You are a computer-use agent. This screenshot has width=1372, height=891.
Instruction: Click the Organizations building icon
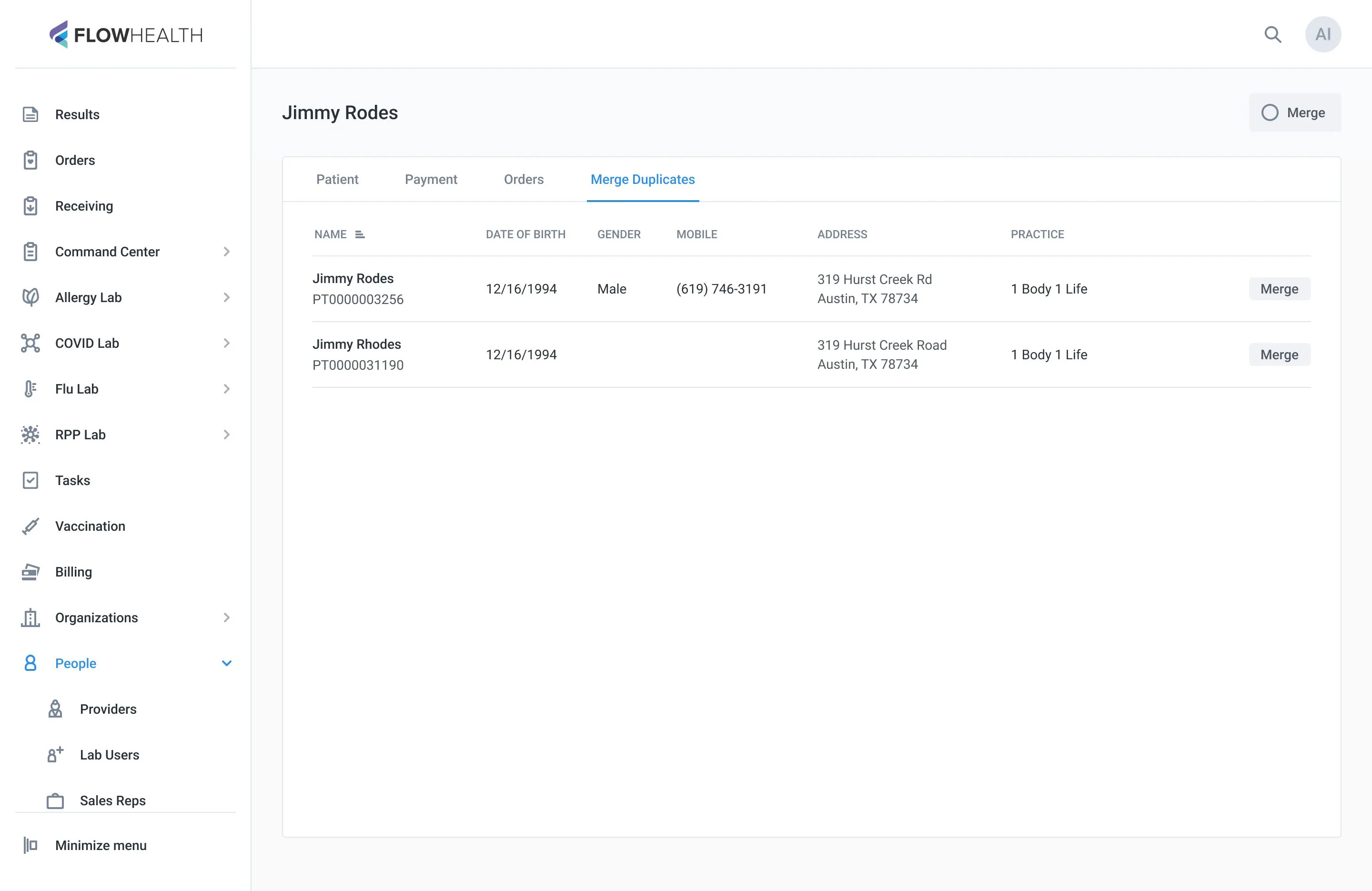click(30, 618)
